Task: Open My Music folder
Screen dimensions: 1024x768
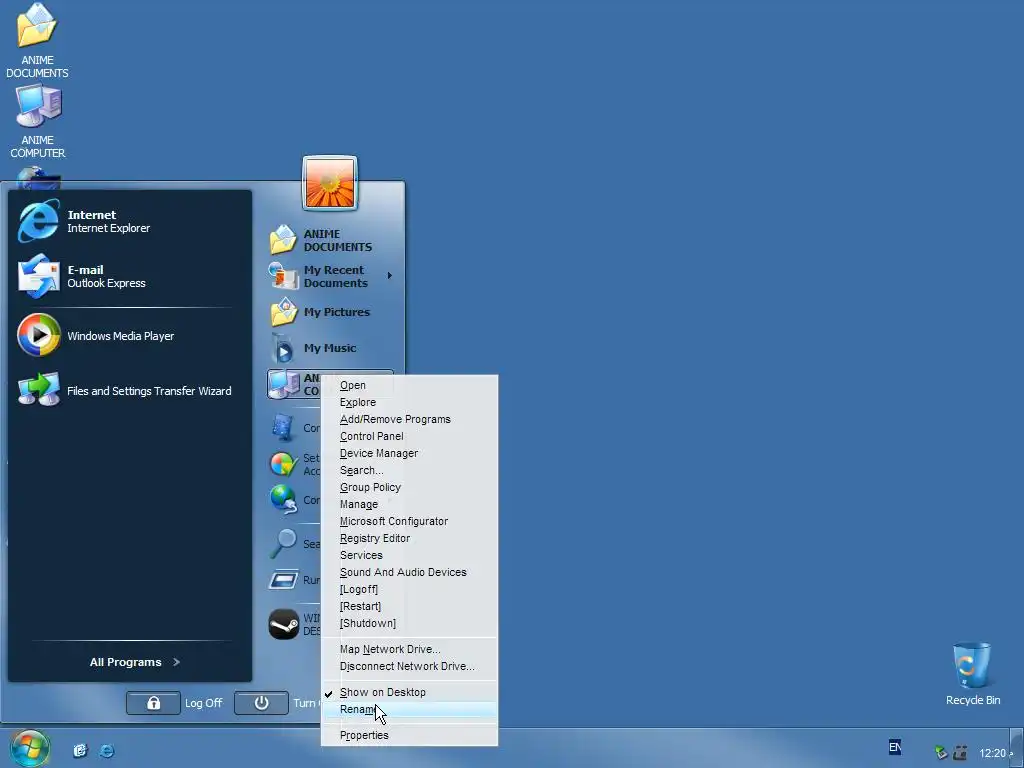Action: click(x=330, y=348)
